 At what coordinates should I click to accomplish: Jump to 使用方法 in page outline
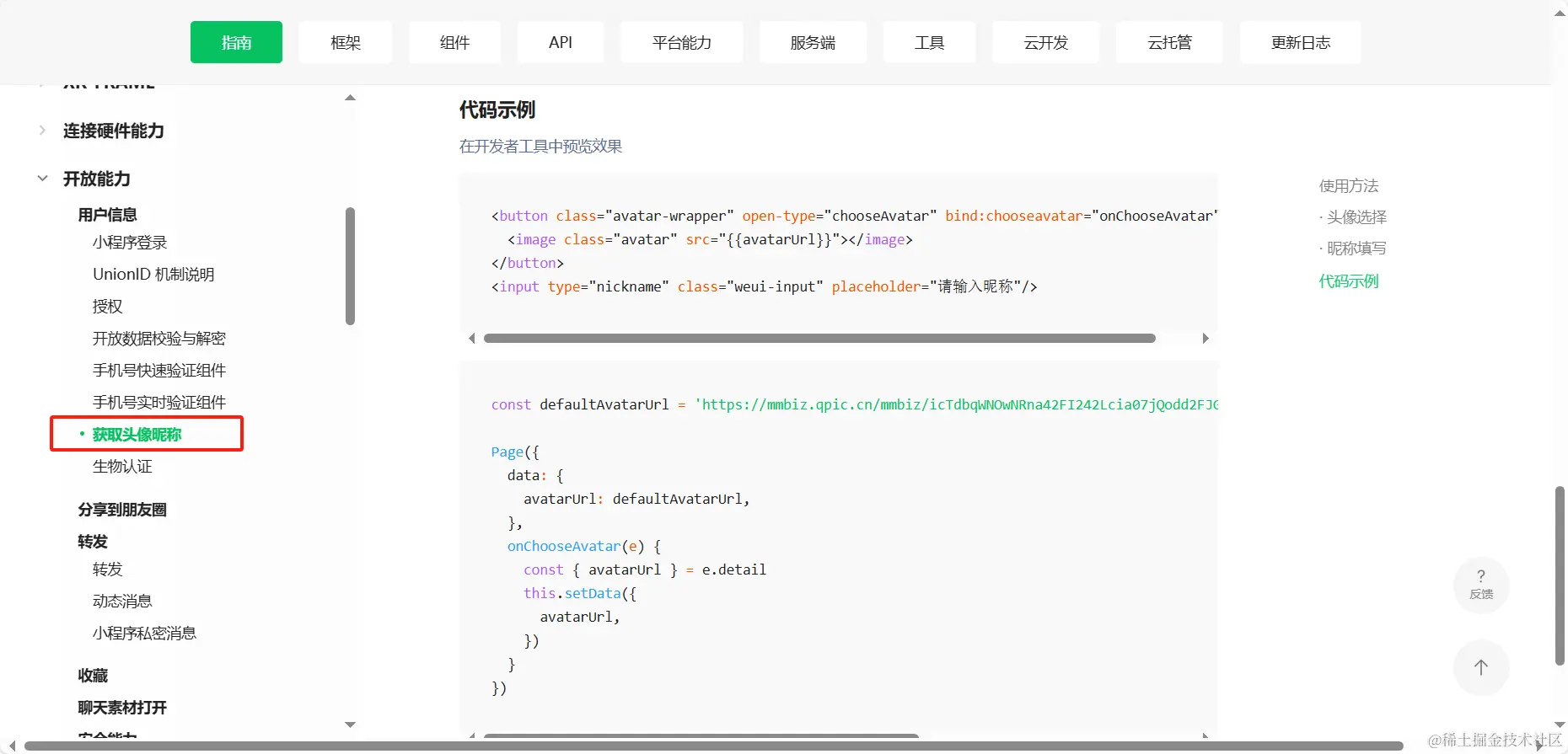tap(1349, 186)
